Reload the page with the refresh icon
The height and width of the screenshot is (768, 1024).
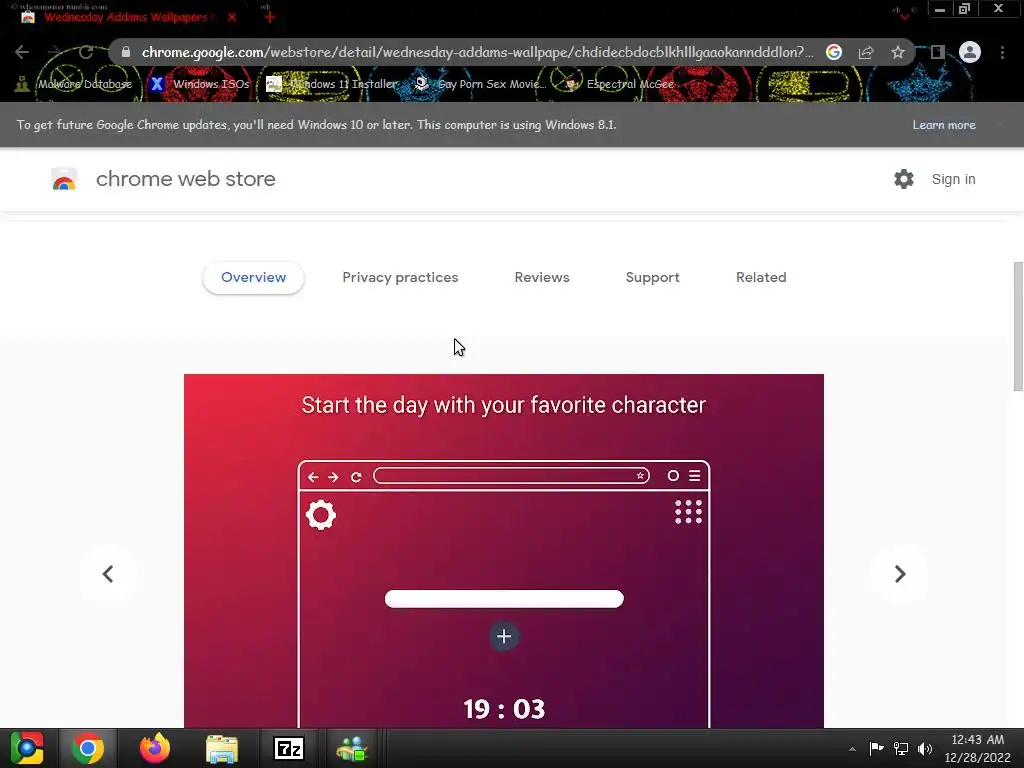pos(86,52)
